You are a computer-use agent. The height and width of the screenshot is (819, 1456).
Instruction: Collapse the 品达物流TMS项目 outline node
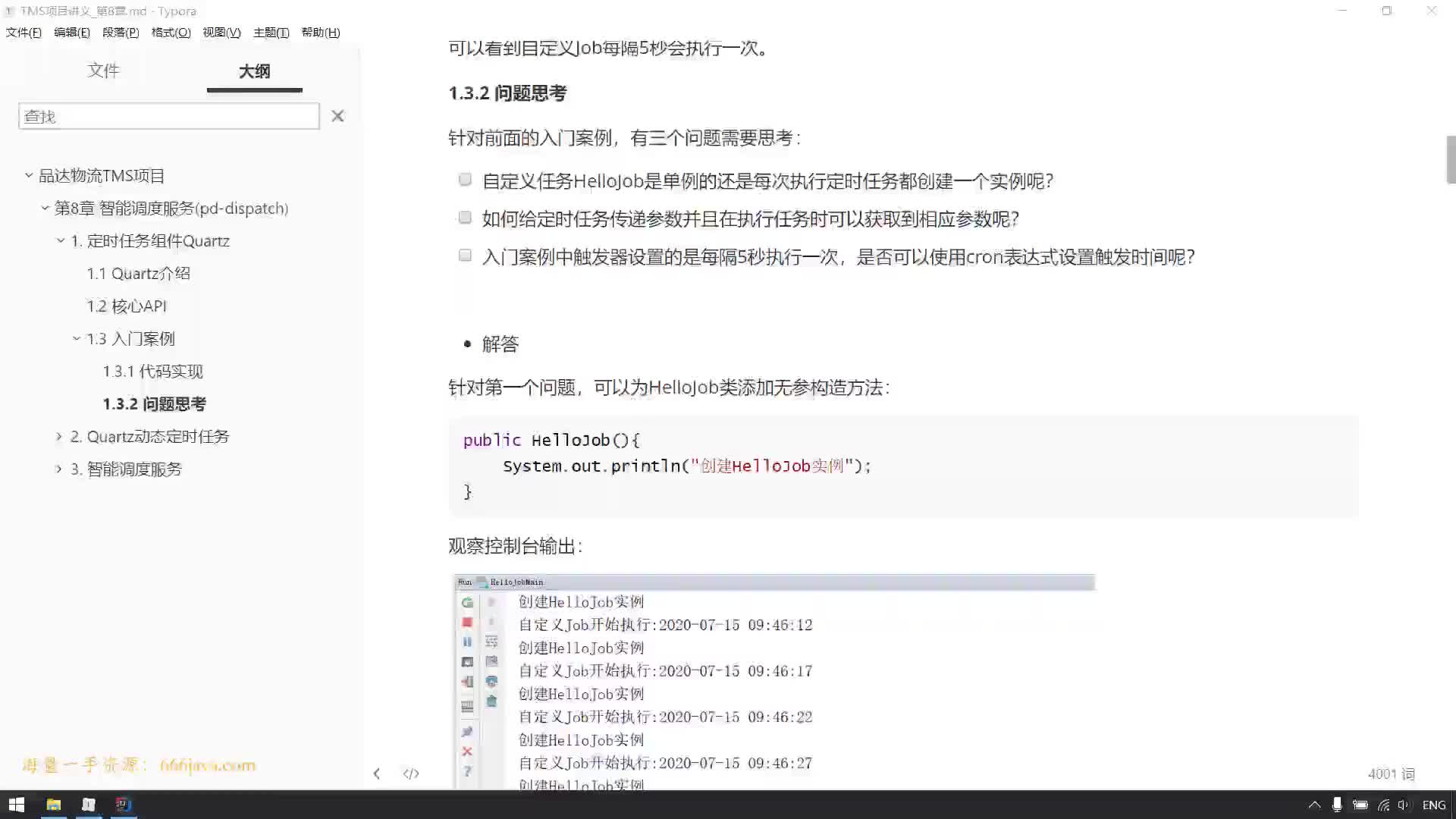pos(29,175)
